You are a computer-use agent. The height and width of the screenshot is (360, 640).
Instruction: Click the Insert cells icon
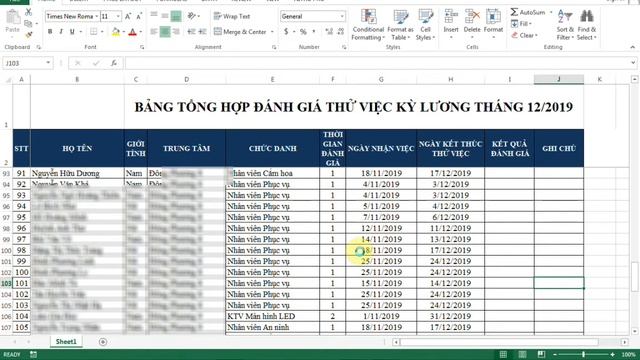(x=451, y=17)
